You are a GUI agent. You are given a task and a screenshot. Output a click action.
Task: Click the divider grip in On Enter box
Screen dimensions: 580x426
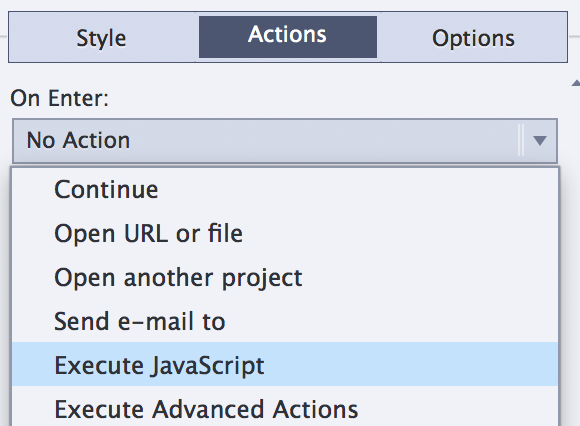(x=521, y=141)
